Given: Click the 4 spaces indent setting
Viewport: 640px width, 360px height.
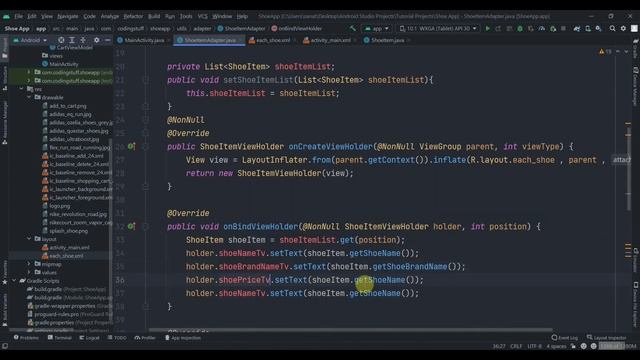Looking at the screenshot, I should [x=556, y=346].
